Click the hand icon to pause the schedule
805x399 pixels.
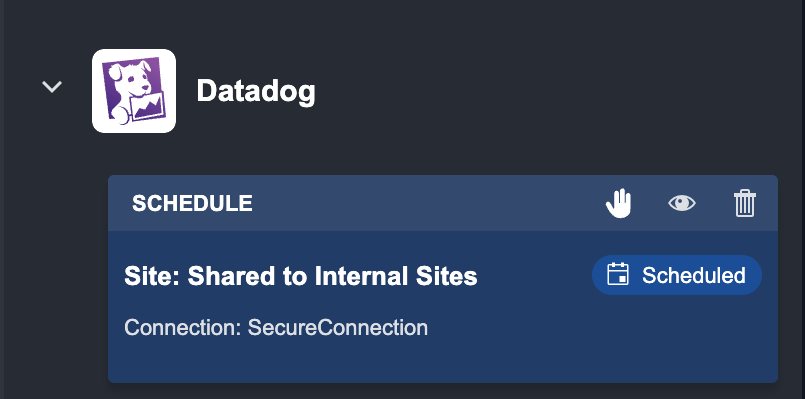point(619,203)
